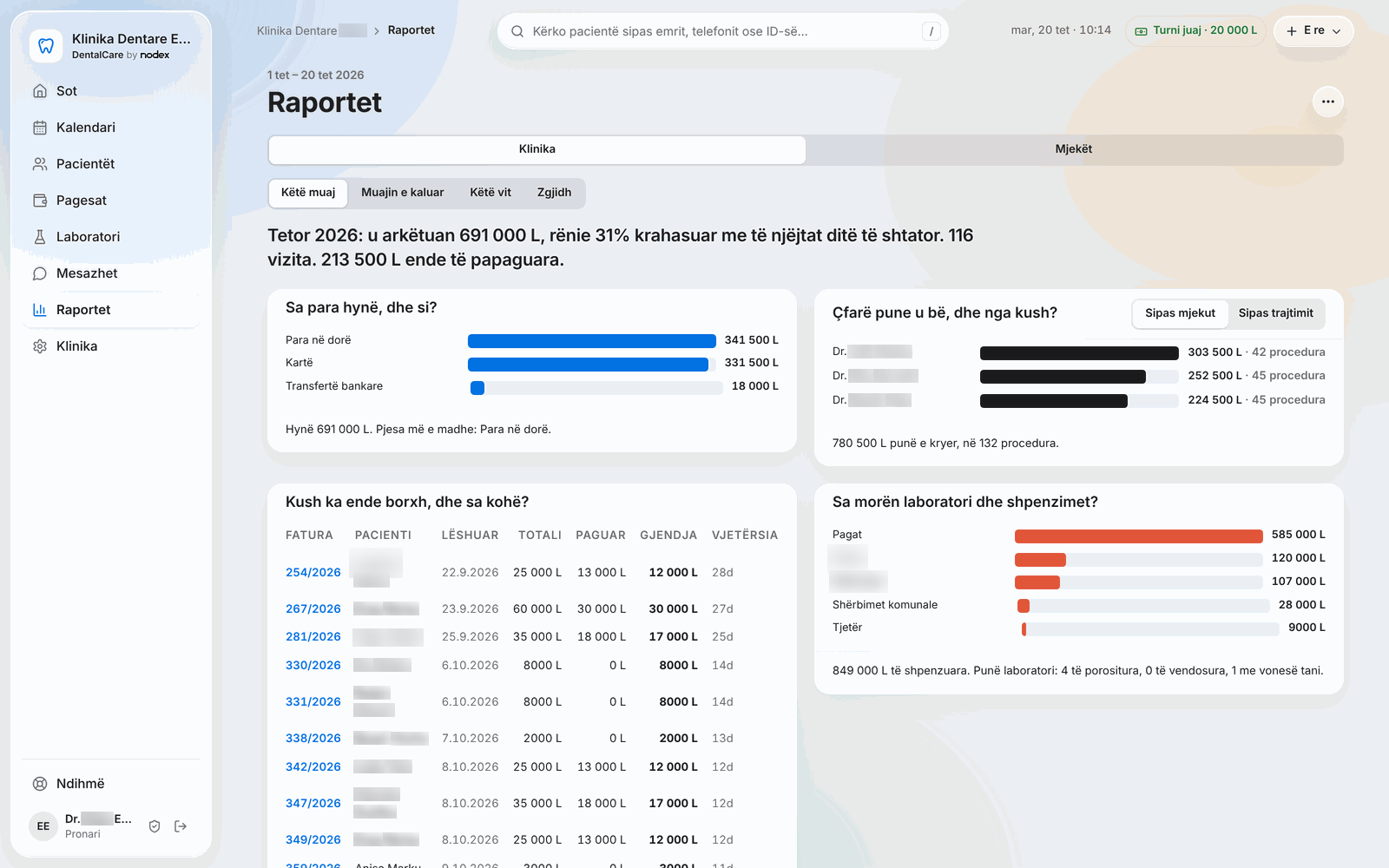
Task: Click the Pagat expense bar
Action: click(x=1139, y=536)
